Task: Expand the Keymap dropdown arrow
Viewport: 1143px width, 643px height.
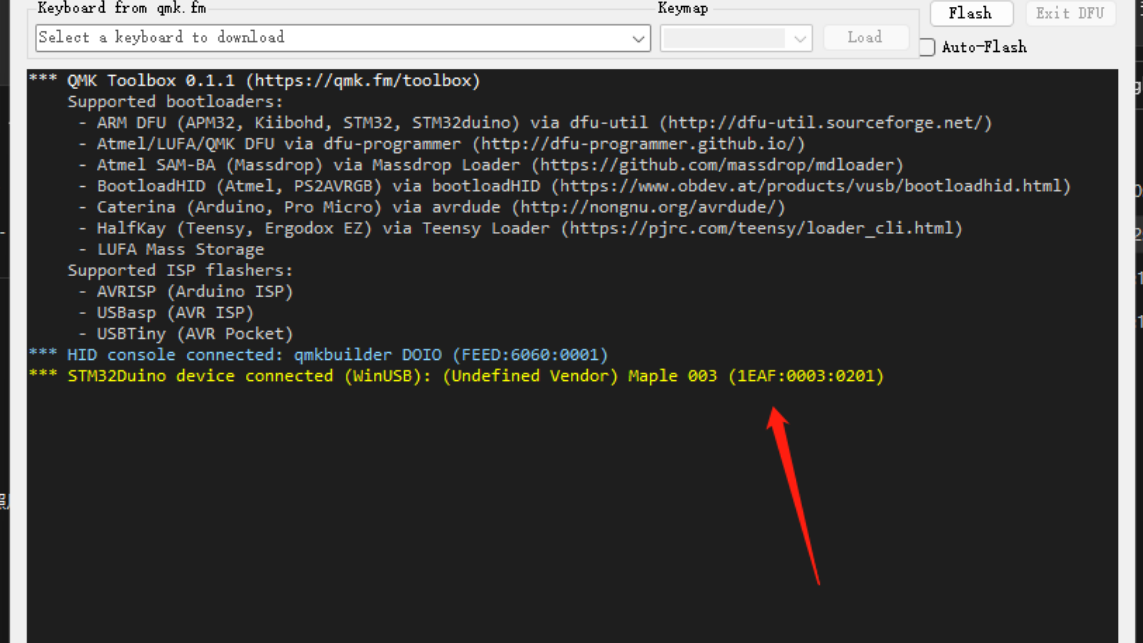Action: [x=800, y=38]
